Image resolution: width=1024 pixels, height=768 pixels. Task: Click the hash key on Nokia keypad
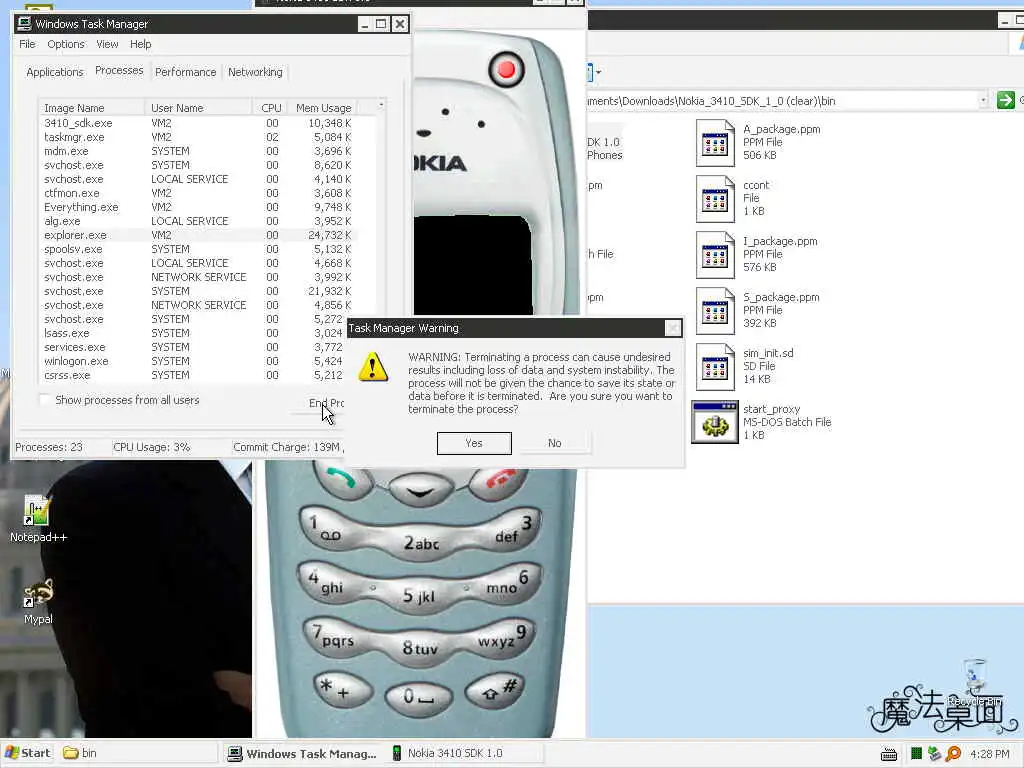click(x=495, y=690)
